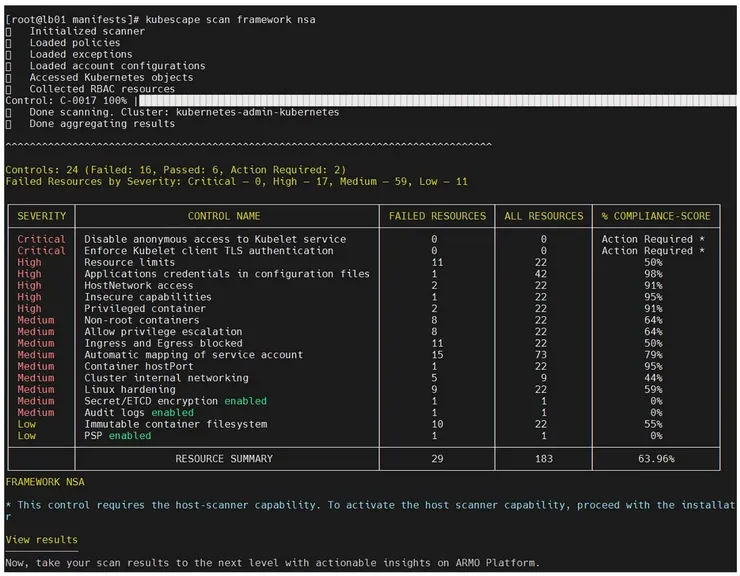Click first 'Action Required *' compliance cell

(x=653, y=239)
